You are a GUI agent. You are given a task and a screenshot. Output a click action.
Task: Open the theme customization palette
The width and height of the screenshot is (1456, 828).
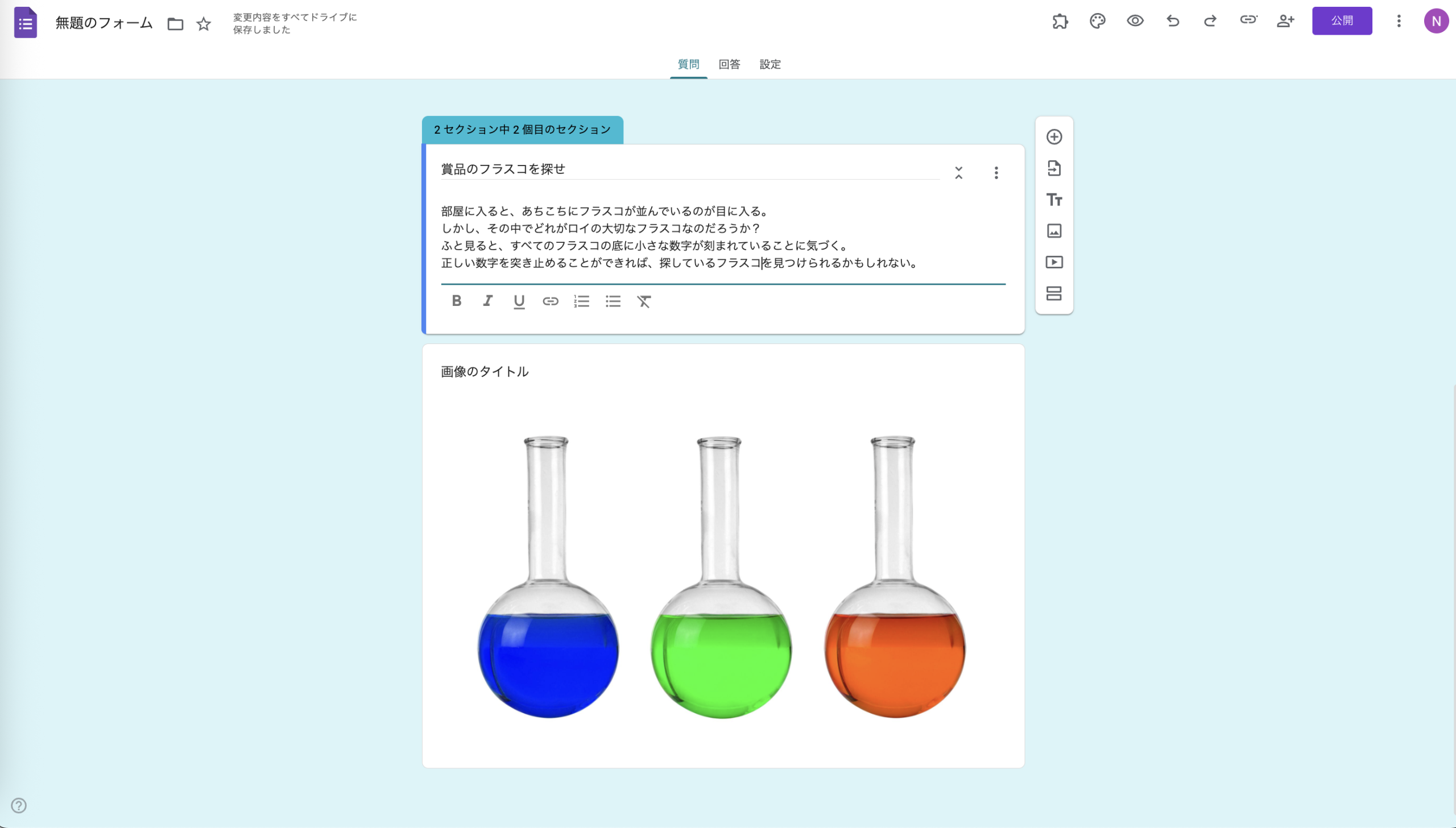pyautogui.click(x=1097, y=20)
